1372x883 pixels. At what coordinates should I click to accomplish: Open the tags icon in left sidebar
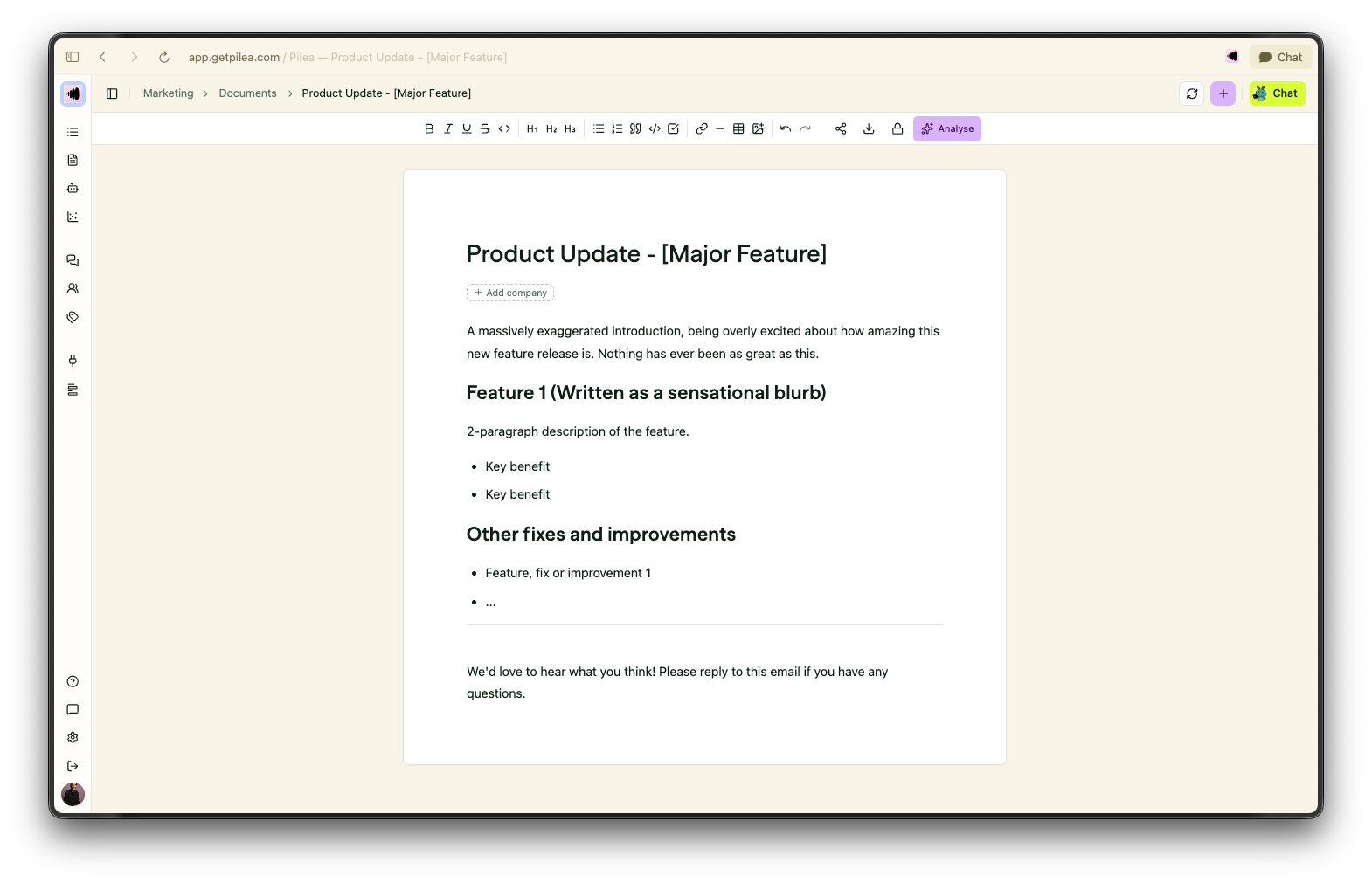point(73,317)
